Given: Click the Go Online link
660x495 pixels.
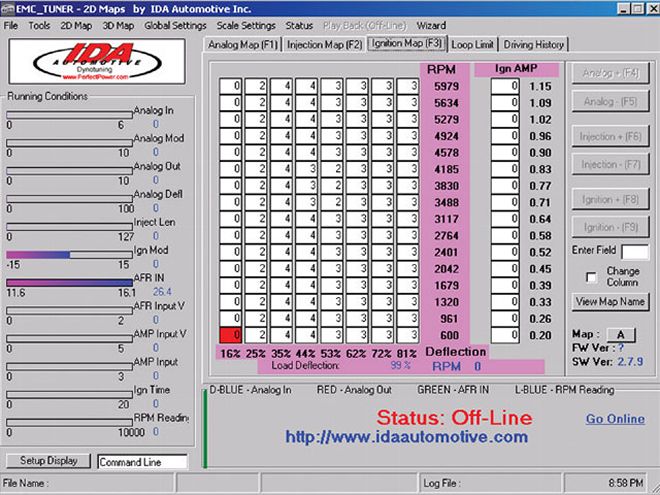Looking at the screenshot, I should click(615, 419).
